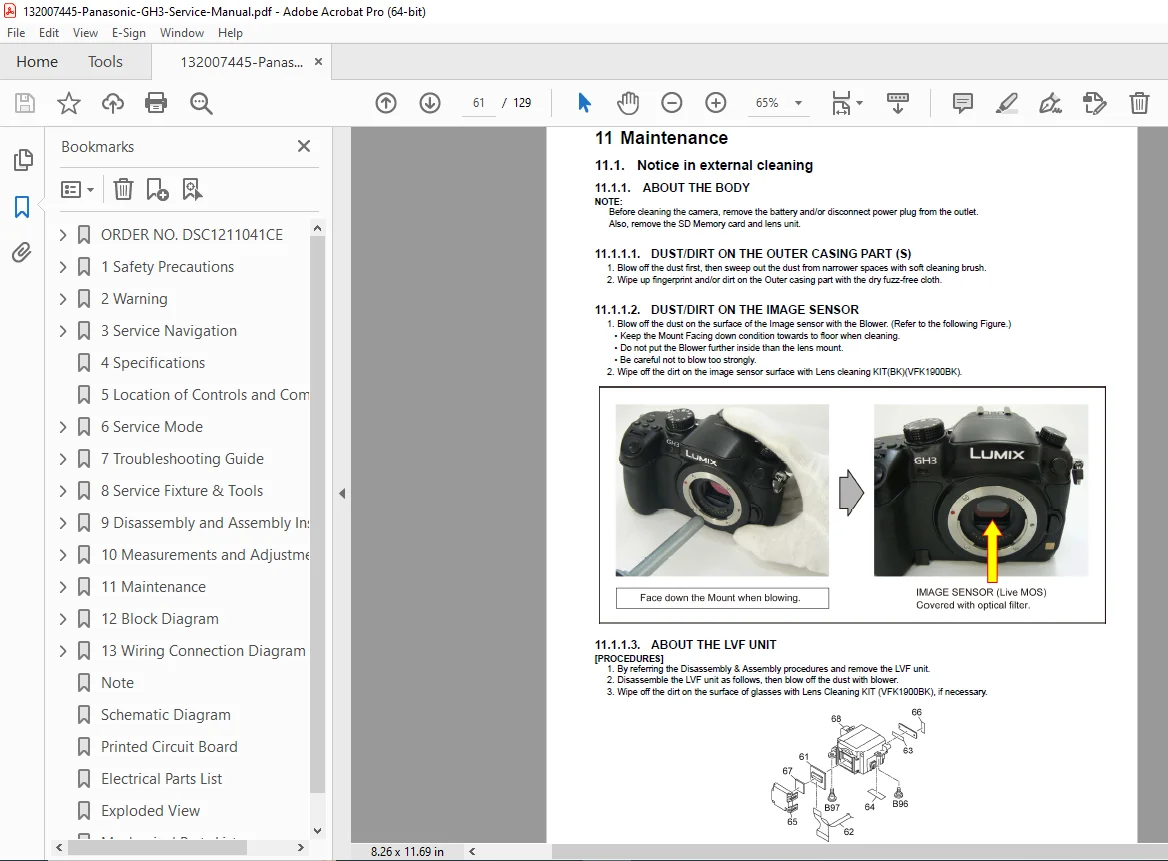Viewport: 1168px width, 861px height.
Task: Add the star bookmark to the file
Action: (x=69, y=103)
